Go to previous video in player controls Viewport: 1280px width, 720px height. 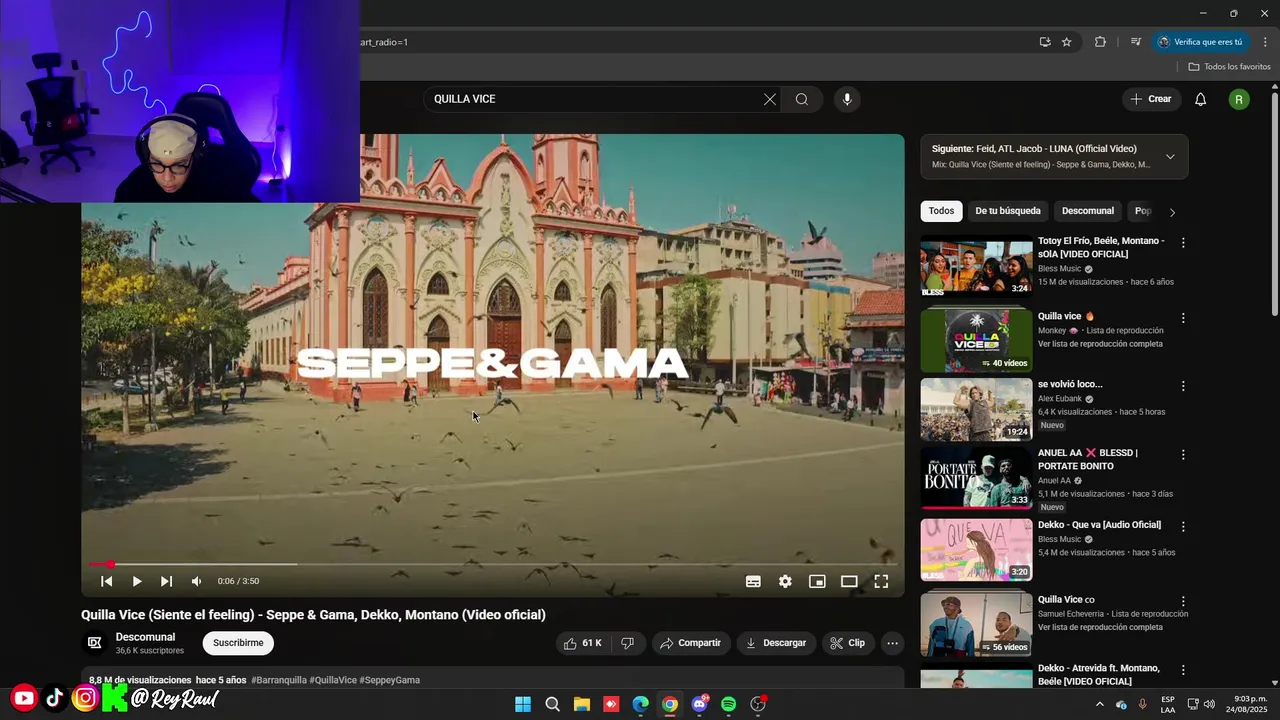pyautogui.click(x=107, y=581)
